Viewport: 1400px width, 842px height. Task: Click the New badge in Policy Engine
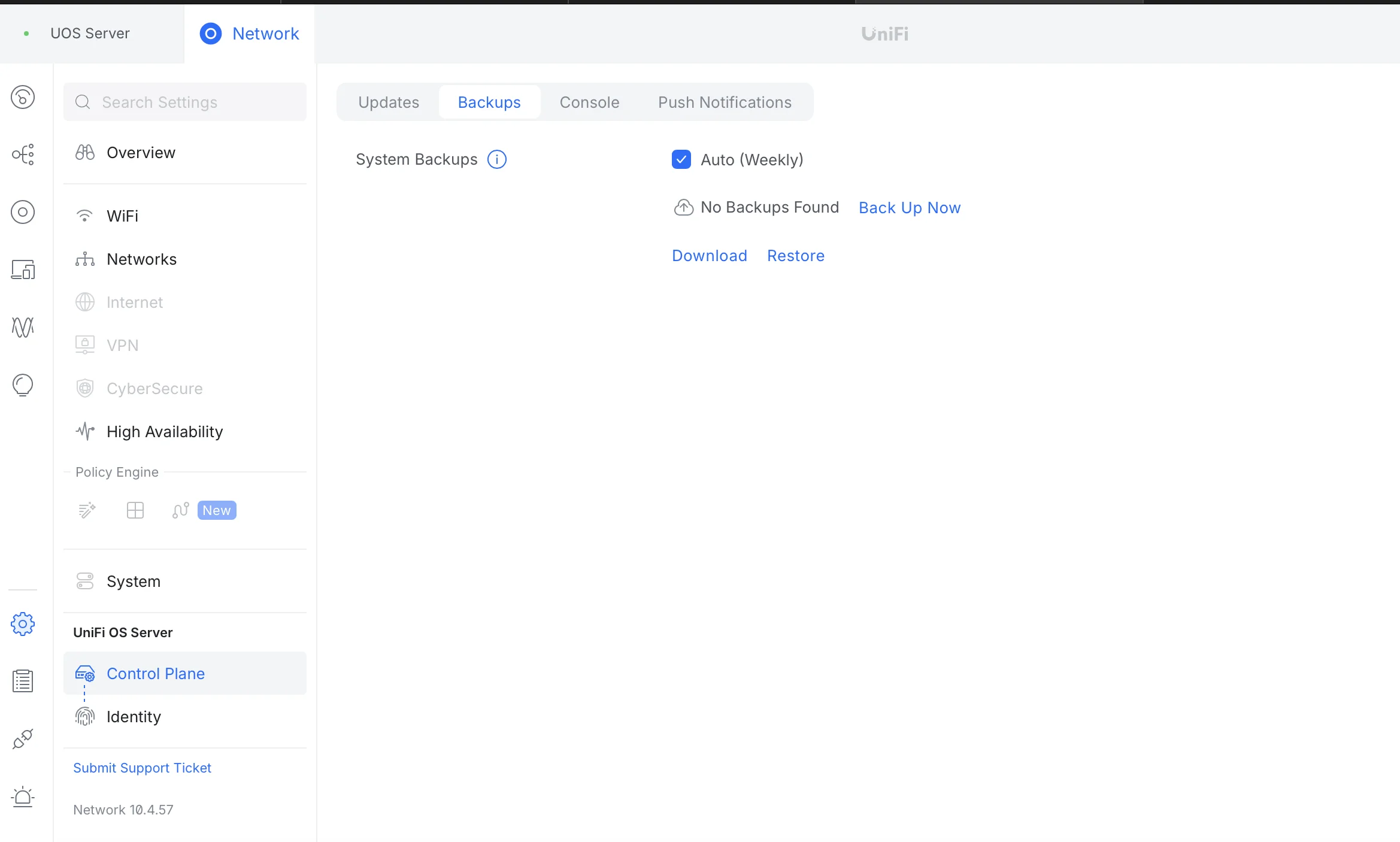click(x=217, y=510)
